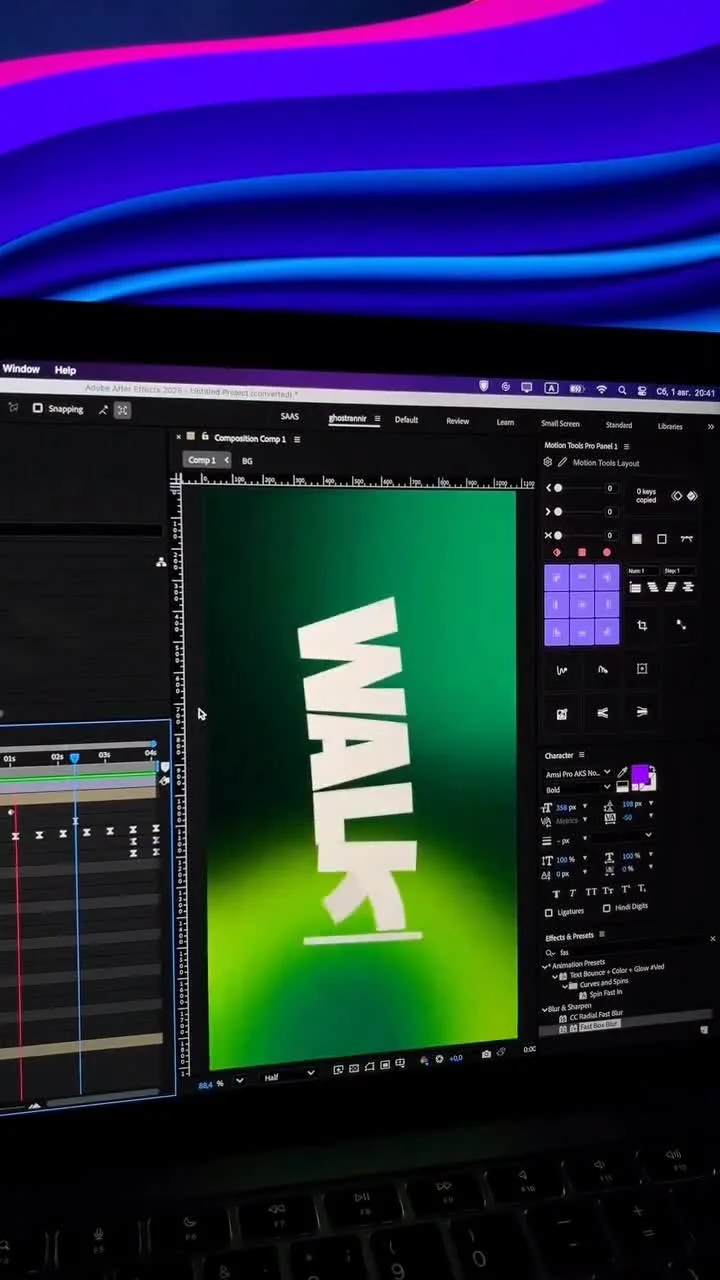This screenshot has height=1280, width=720.
Task: Click the copy keyframes diamond icon
Action: click(x=677, y=496)
